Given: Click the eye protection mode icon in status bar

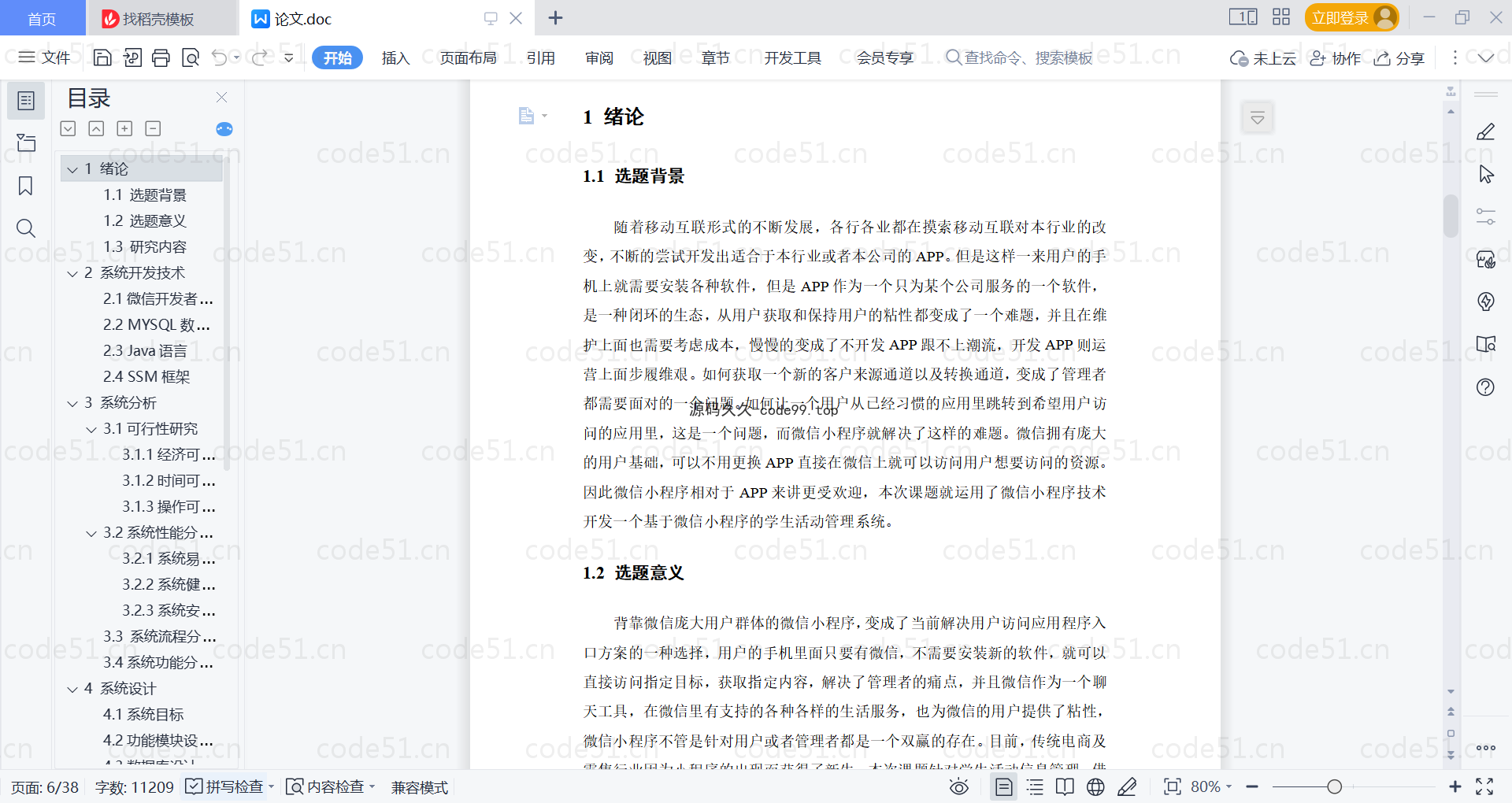Looking at the screenshot, I should point(958,786).
